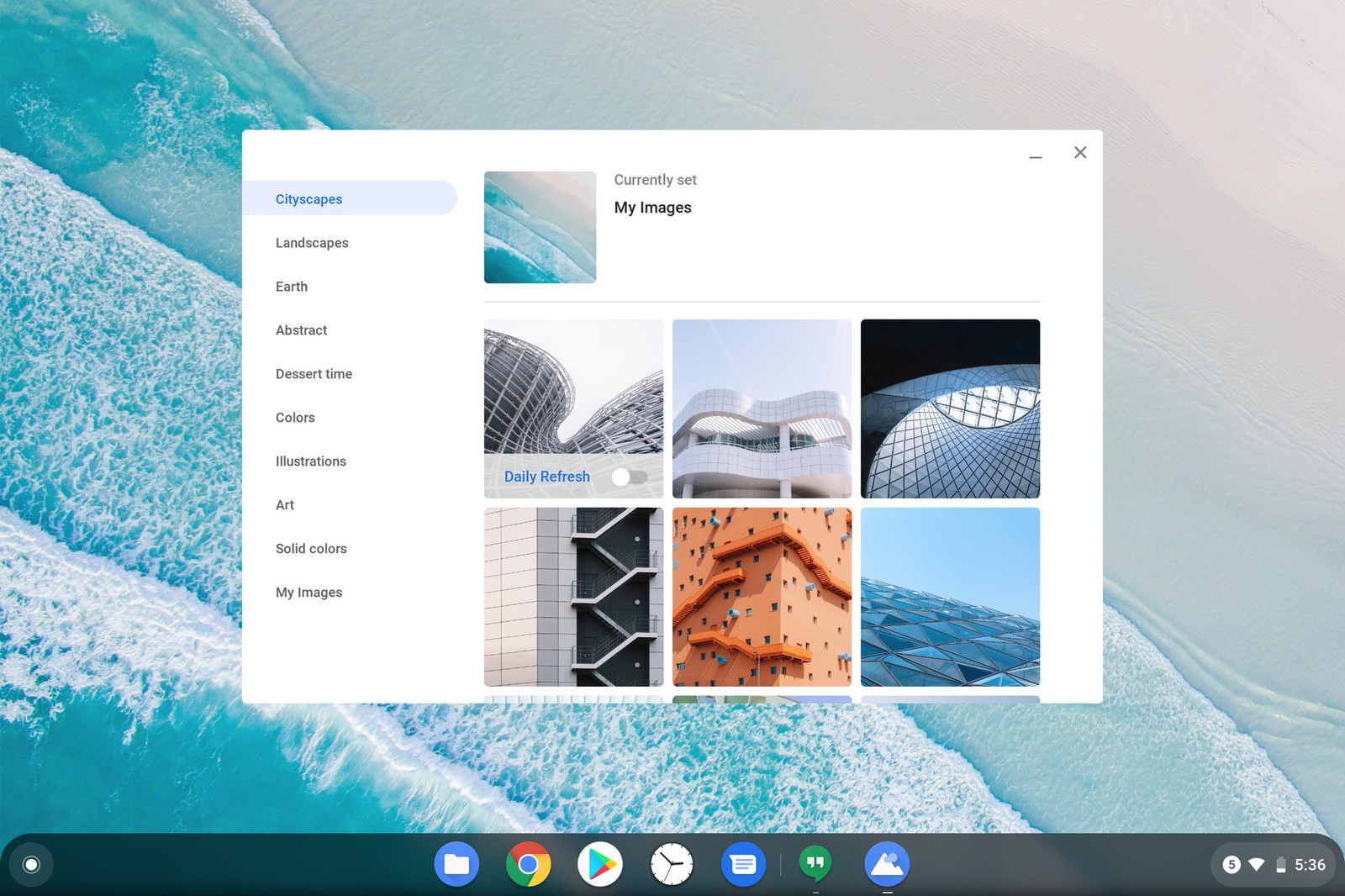Launch Google Chrome from the shelf
1345x896 pixels.
point(528,864)
